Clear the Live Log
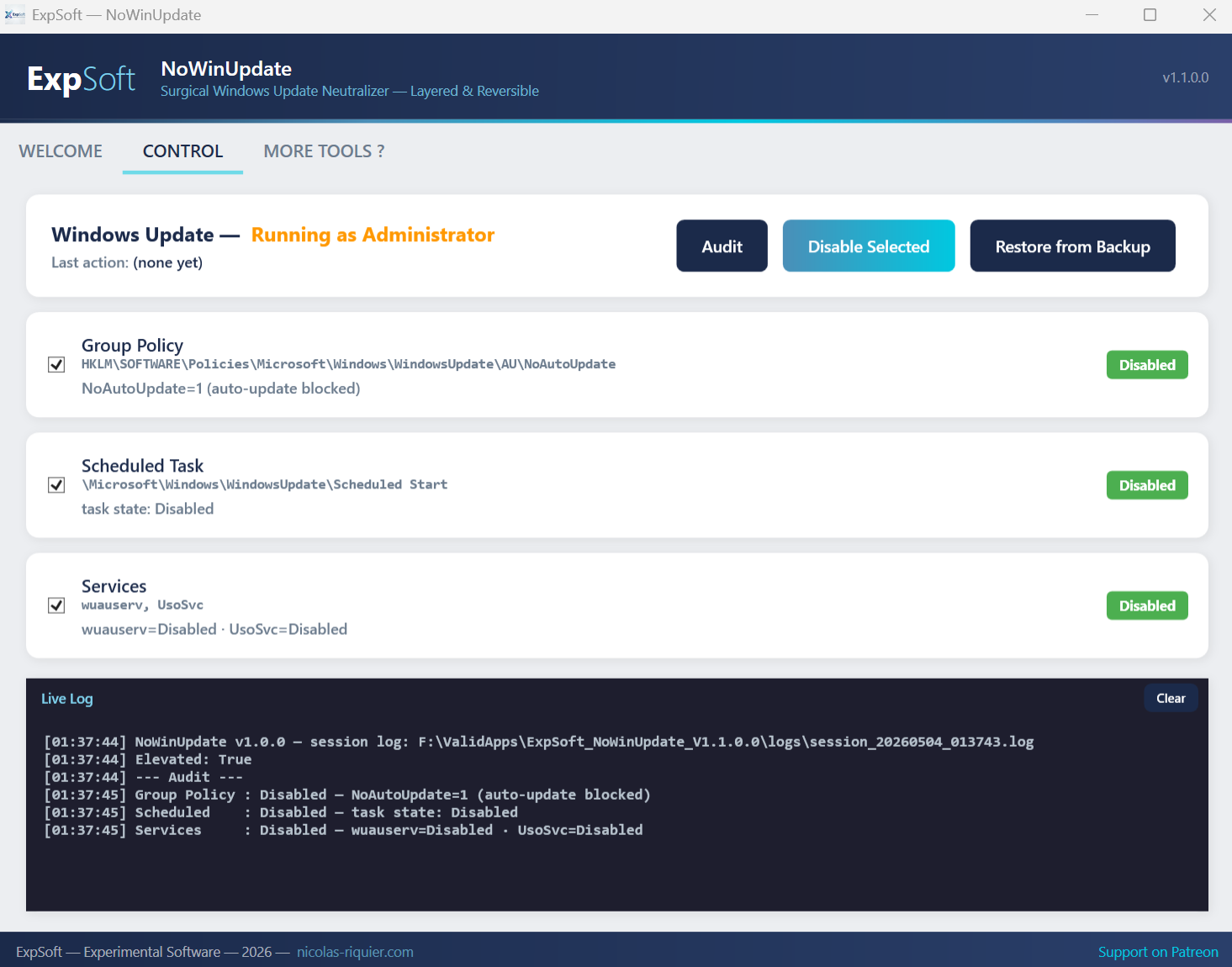Screen dimensions: 1232x967 point(1171,698)
